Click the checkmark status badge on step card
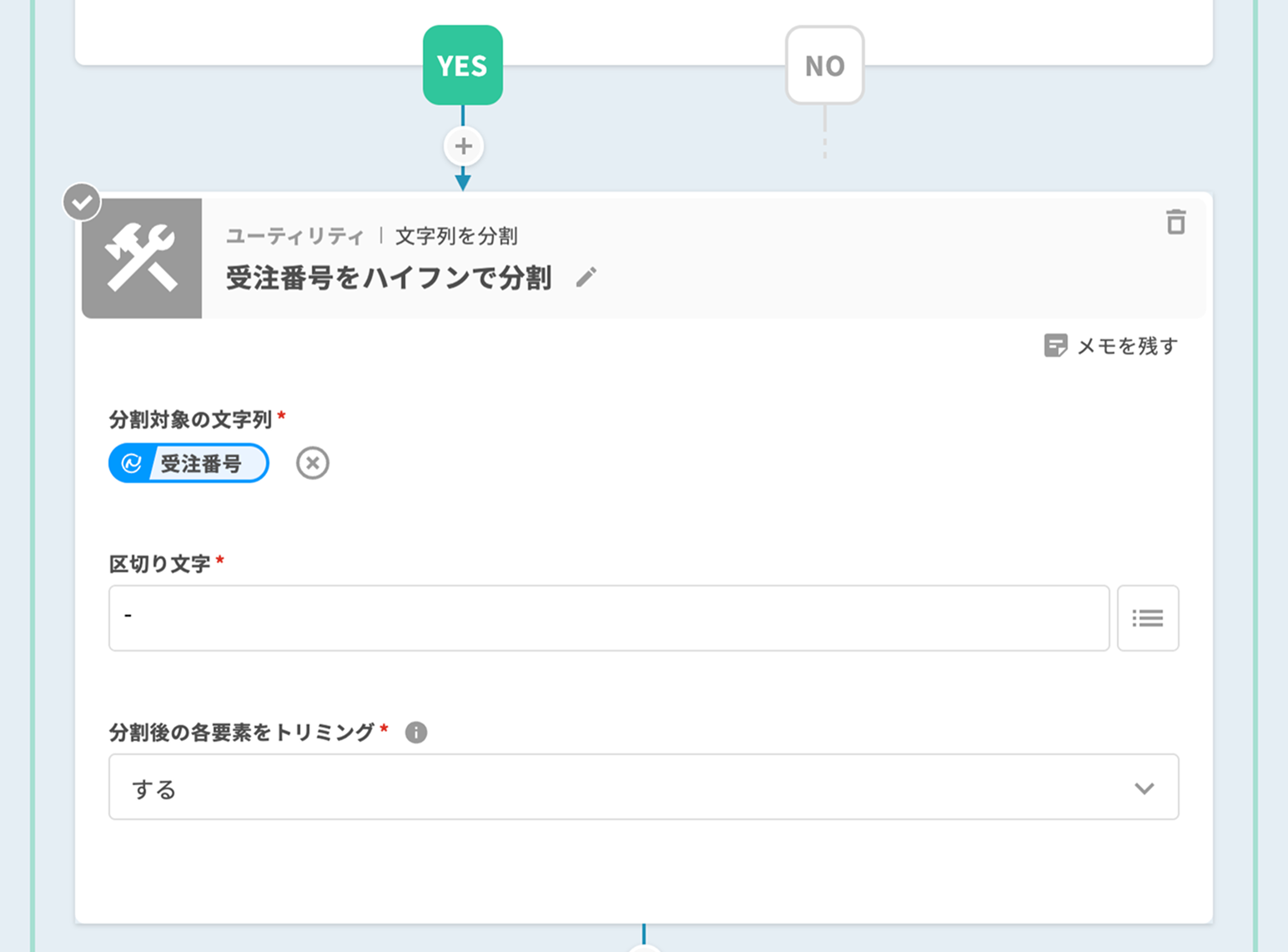Viewport: 1288px width, 952px height. (82, 202)
